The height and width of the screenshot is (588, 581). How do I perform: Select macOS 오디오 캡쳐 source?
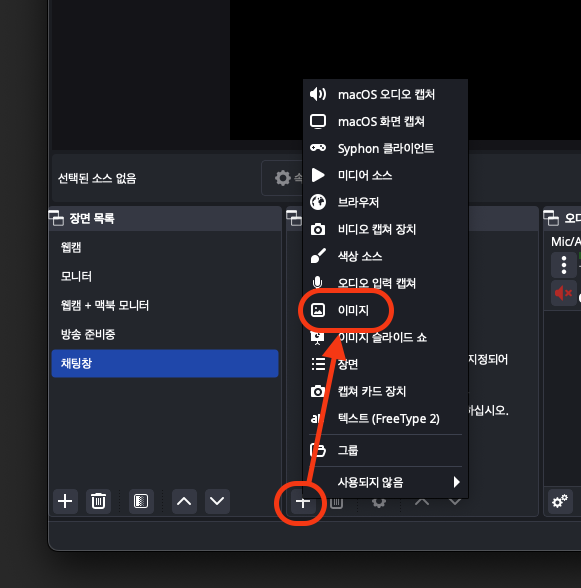[385, 94]
